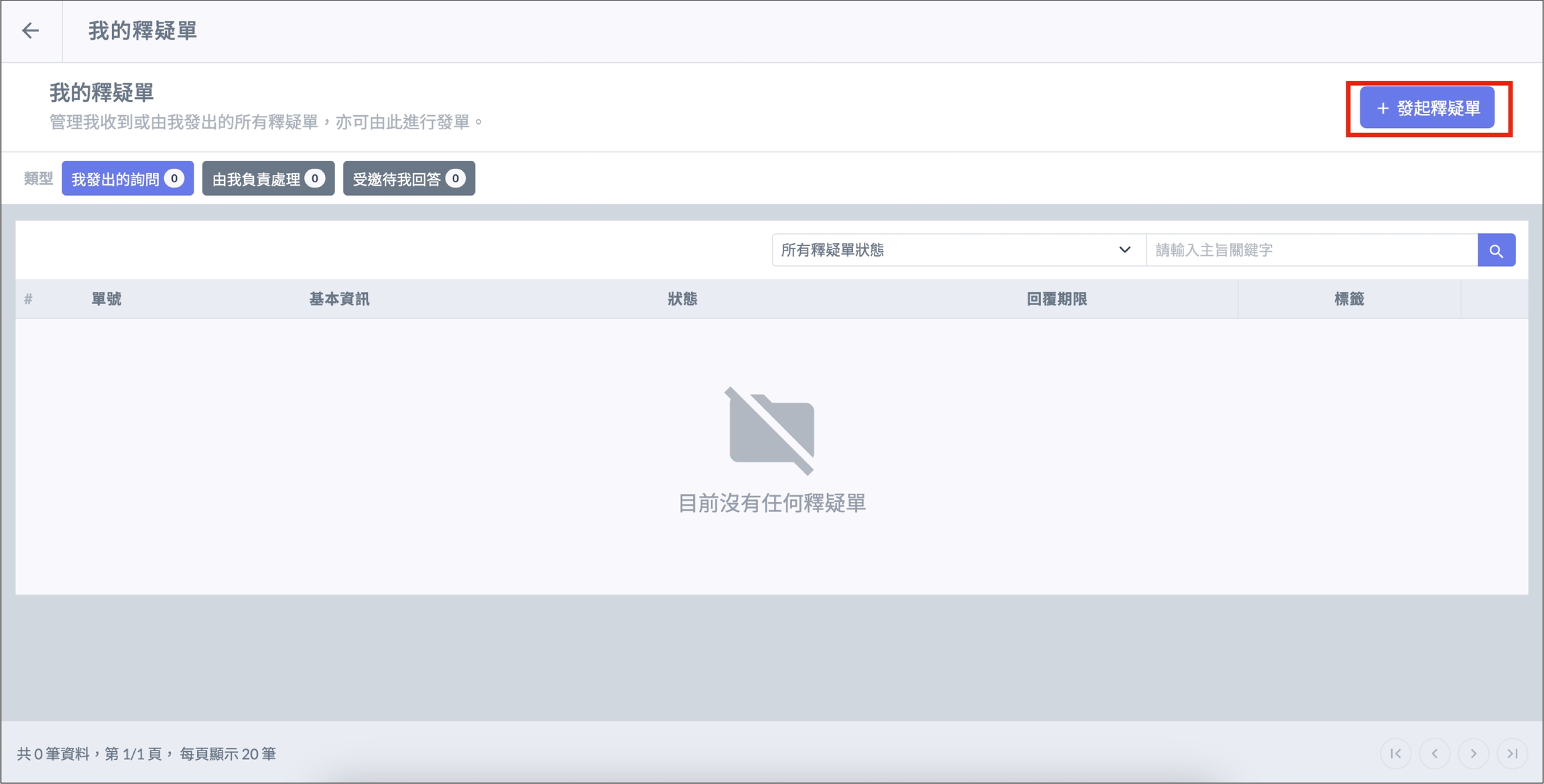Viewport: 1544px width, 784px height.
Task: Go to previous page pagination icon
Action: (x=1435, y=753)
